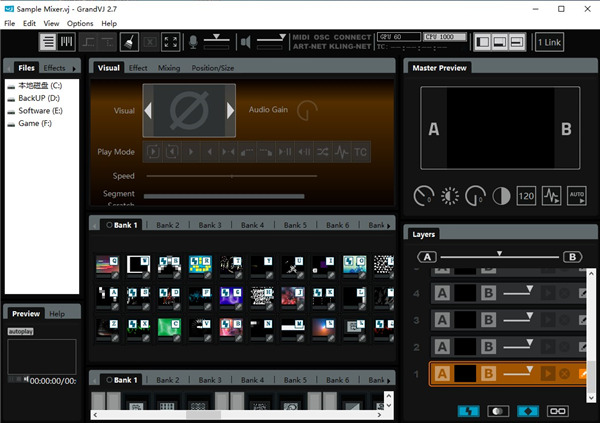This screenshot has height=423, width=600.
Task: Select Bank 3 in the upper bank row
Action: (x=210, y=225)
